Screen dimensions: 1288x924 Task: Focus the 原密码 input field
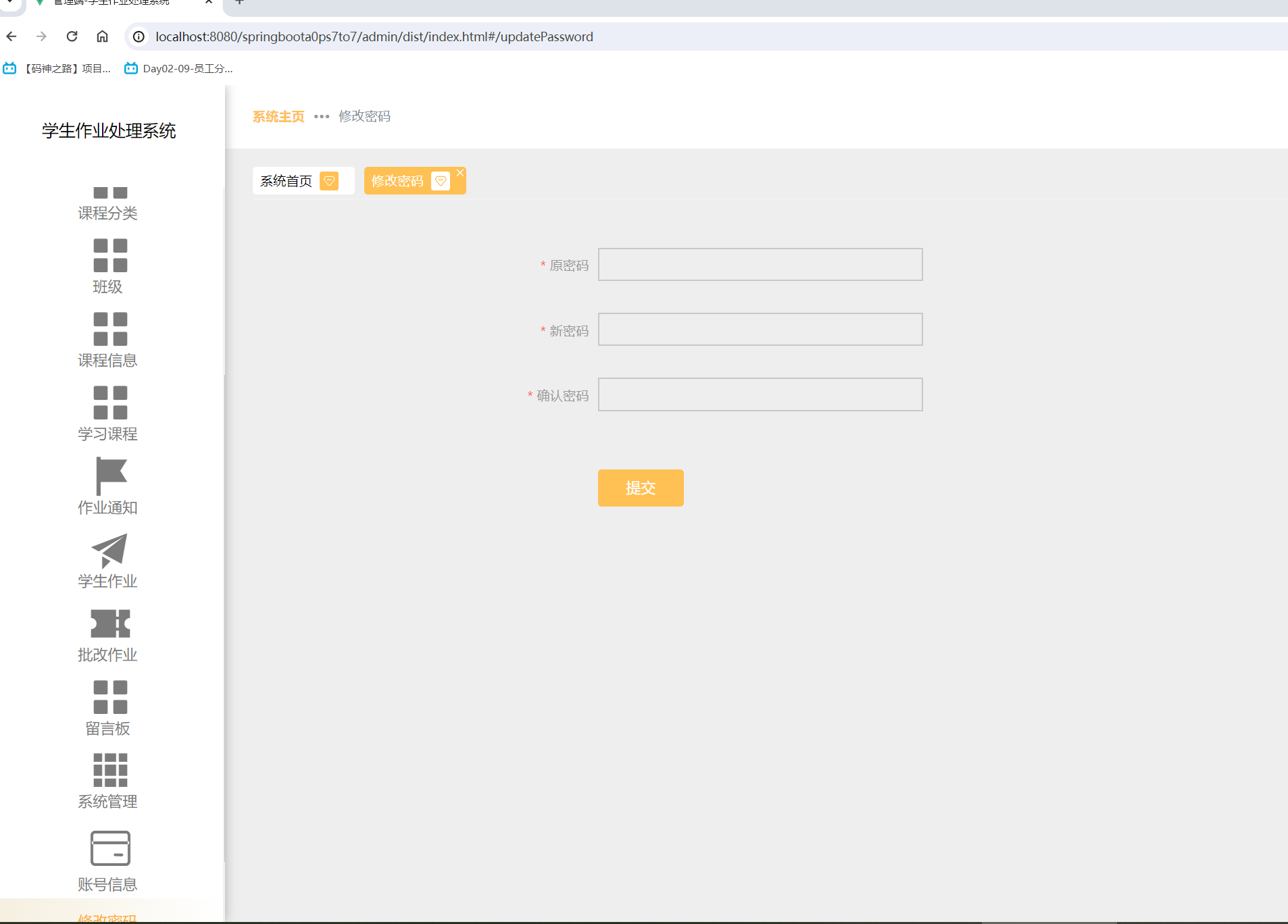[760, 264]
